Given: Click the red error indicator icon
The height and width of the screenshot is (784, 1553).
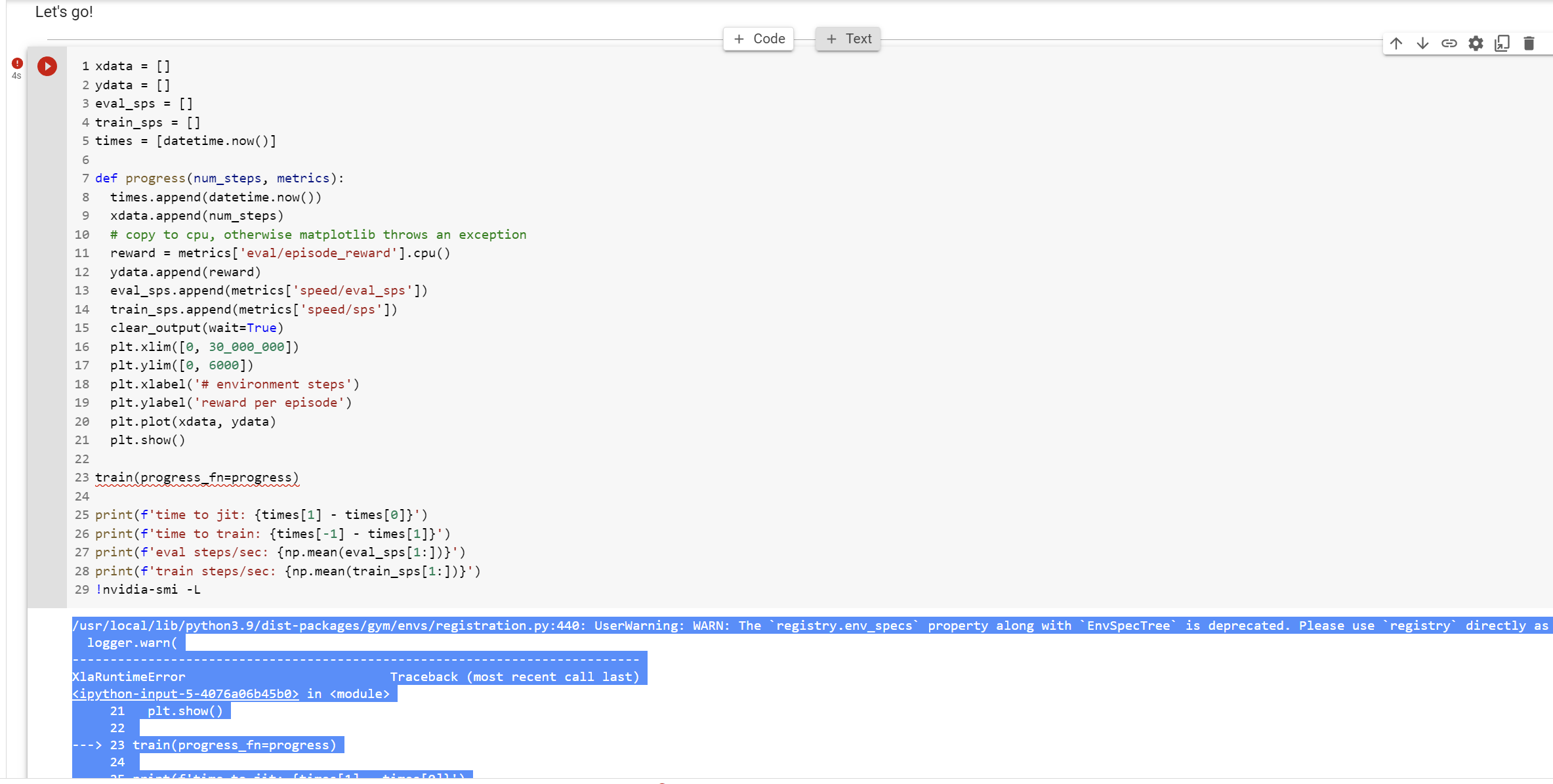Looking at the screenshot, I should point(17,63).
